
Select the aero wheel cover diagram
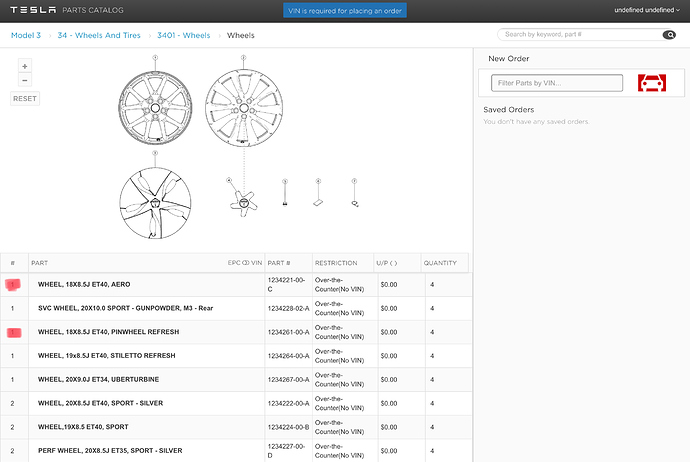tap(155, 203)
